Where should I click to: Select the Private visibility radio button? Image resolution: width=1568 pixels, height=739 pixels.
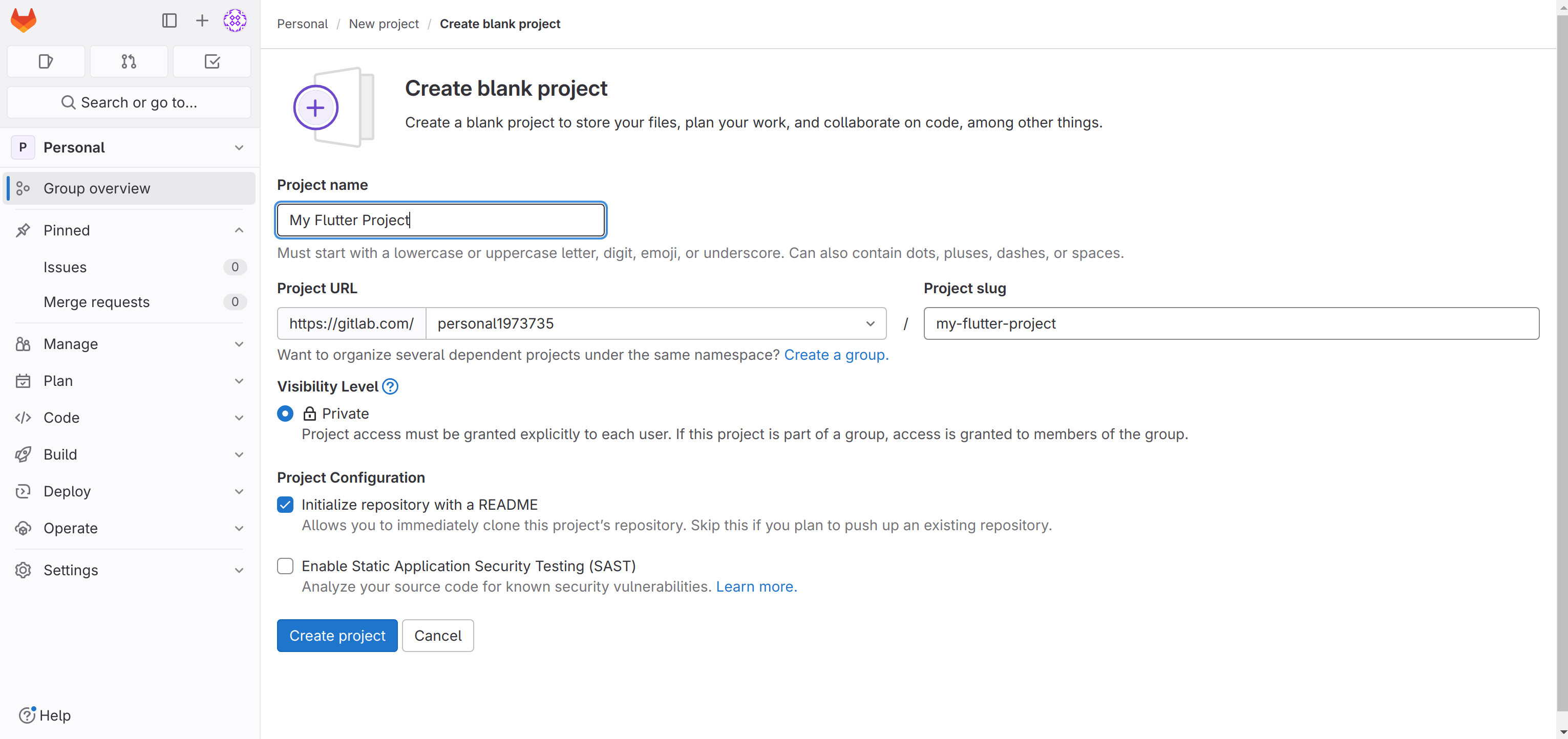tap(285, 414)
